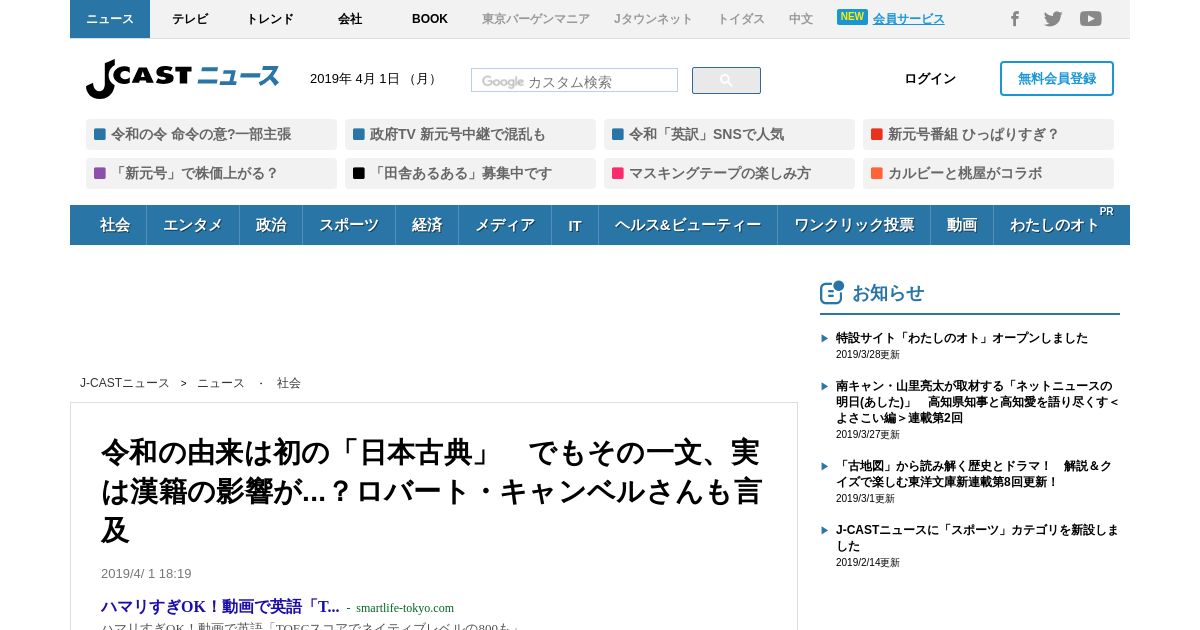Click the J-CAST ニュース logo

point(182,78)
